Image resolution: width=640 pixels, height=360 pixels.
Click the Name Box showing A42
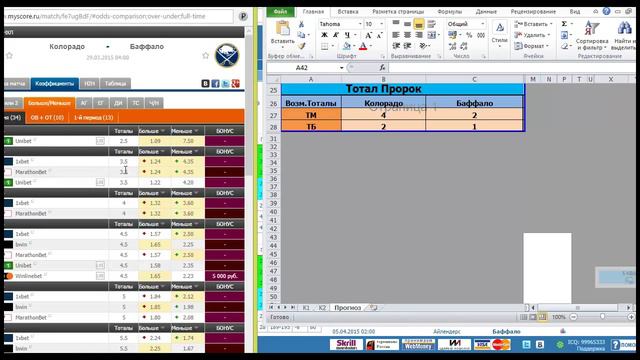302,67
